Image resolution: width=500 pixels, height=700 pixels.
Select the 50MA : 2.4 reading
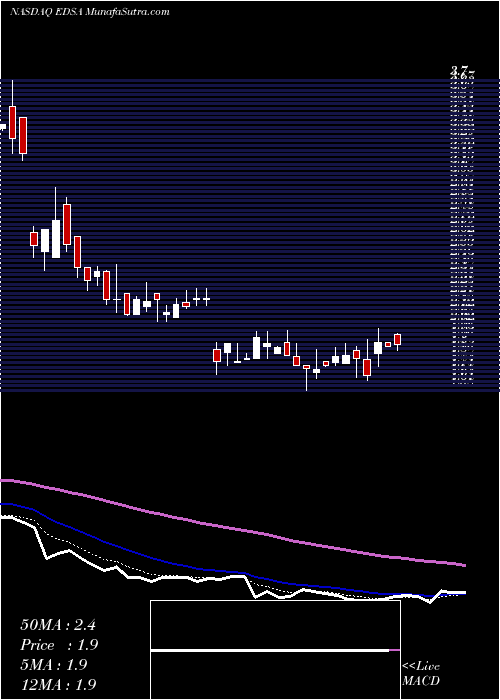pyautogui.click(x=58, y=625)
